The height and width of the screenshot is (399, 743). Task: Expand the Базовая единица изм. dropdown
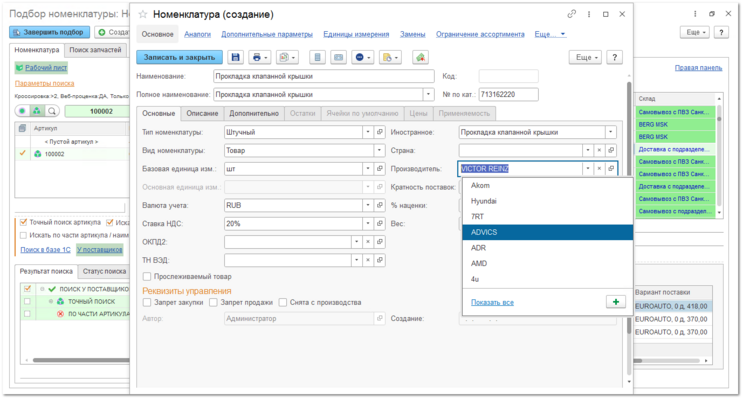(368, 169)
